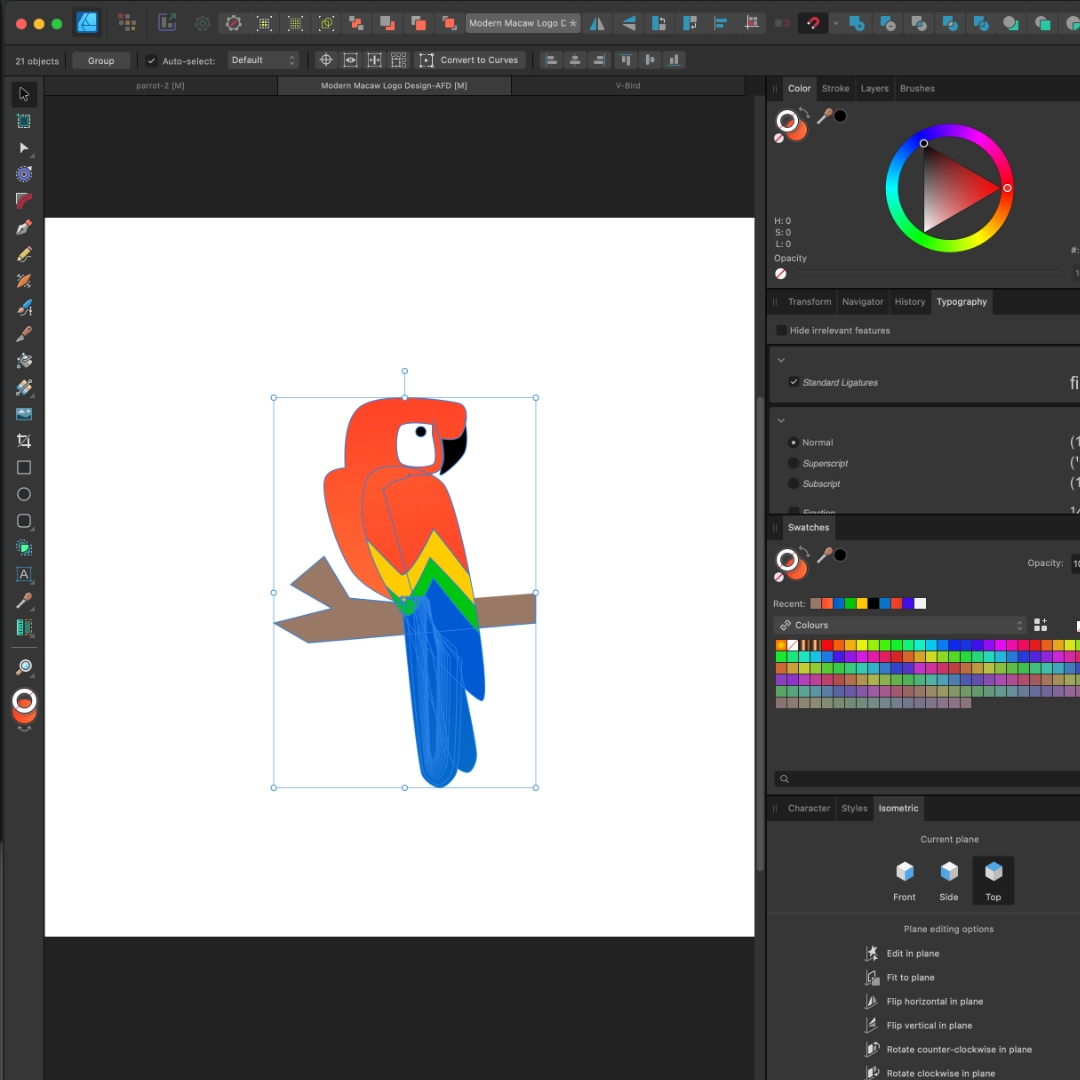This screenshot has height=1080, width=1080.
Task: Collapse the ligatures section chevron
Action: pyautogui.click(x=781, y=360)
